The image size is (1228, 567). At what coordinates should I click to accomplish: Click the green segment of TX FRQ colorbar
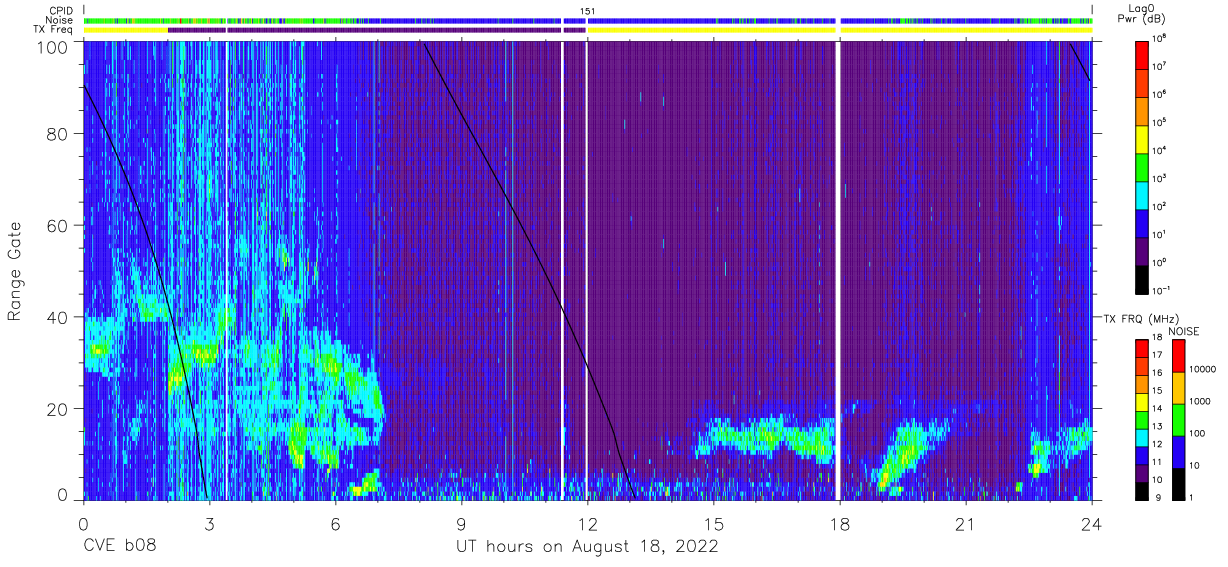[1142, 419]
